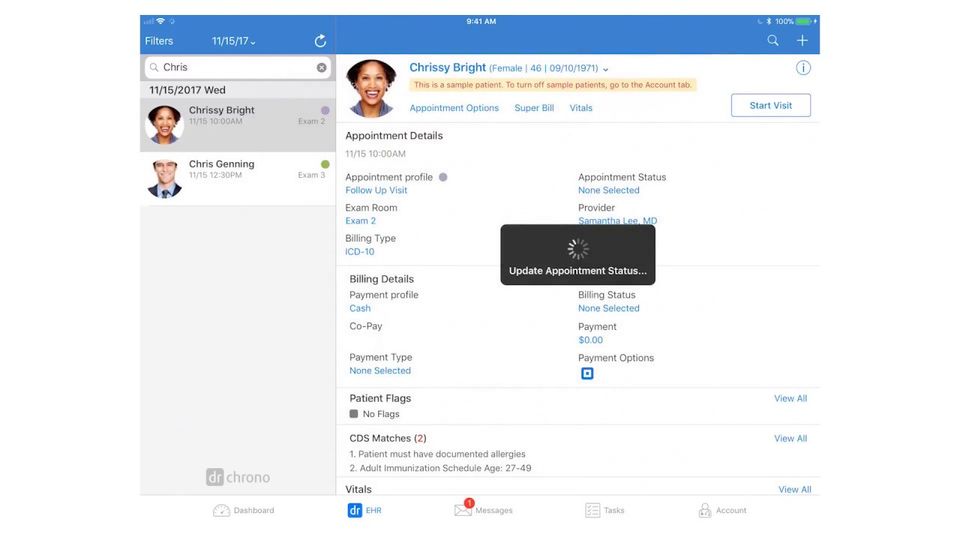Tap the Square payment option icon

[x=587, y=373]
